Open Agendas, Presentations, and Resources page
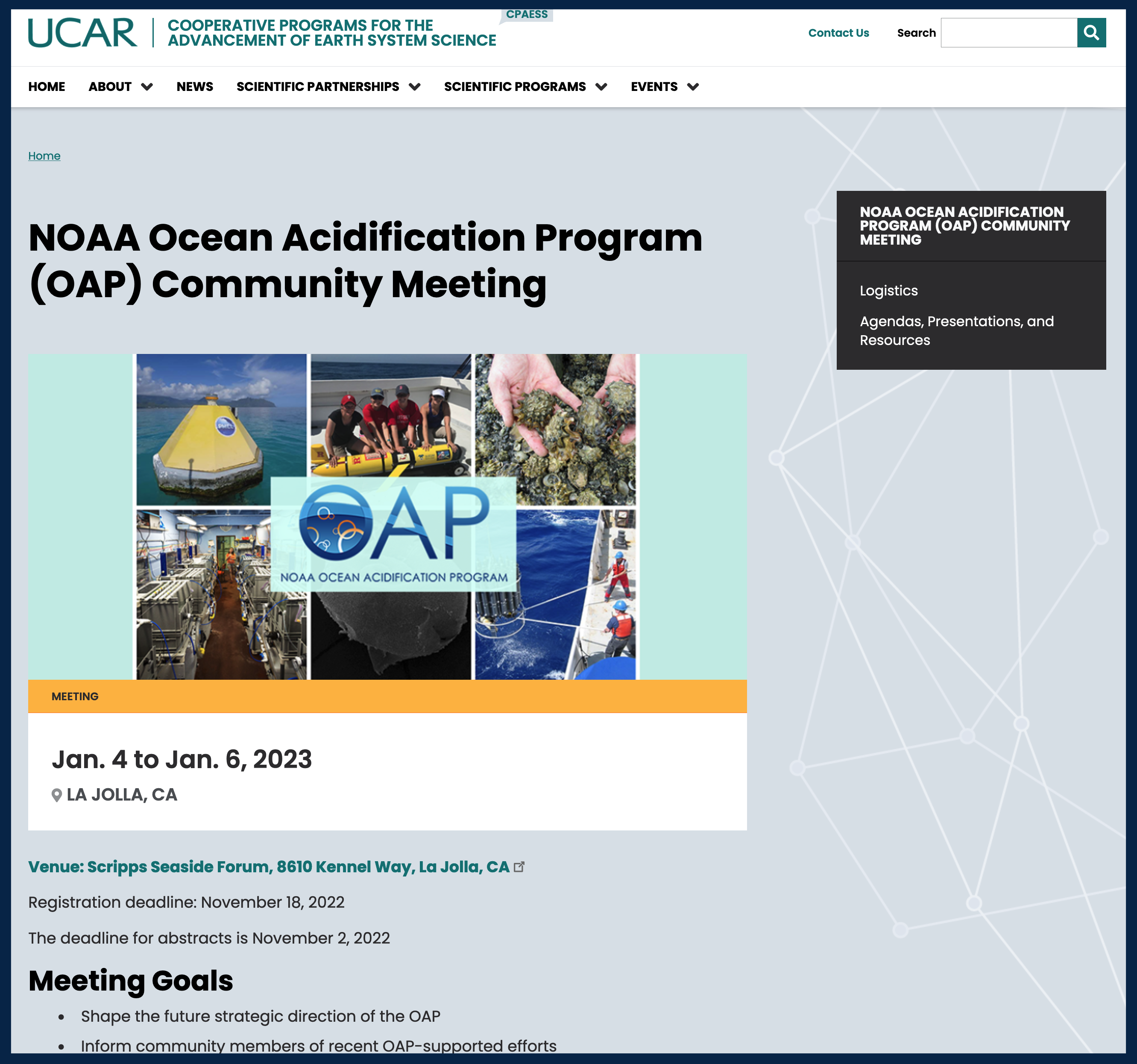 tap(956, 330)
